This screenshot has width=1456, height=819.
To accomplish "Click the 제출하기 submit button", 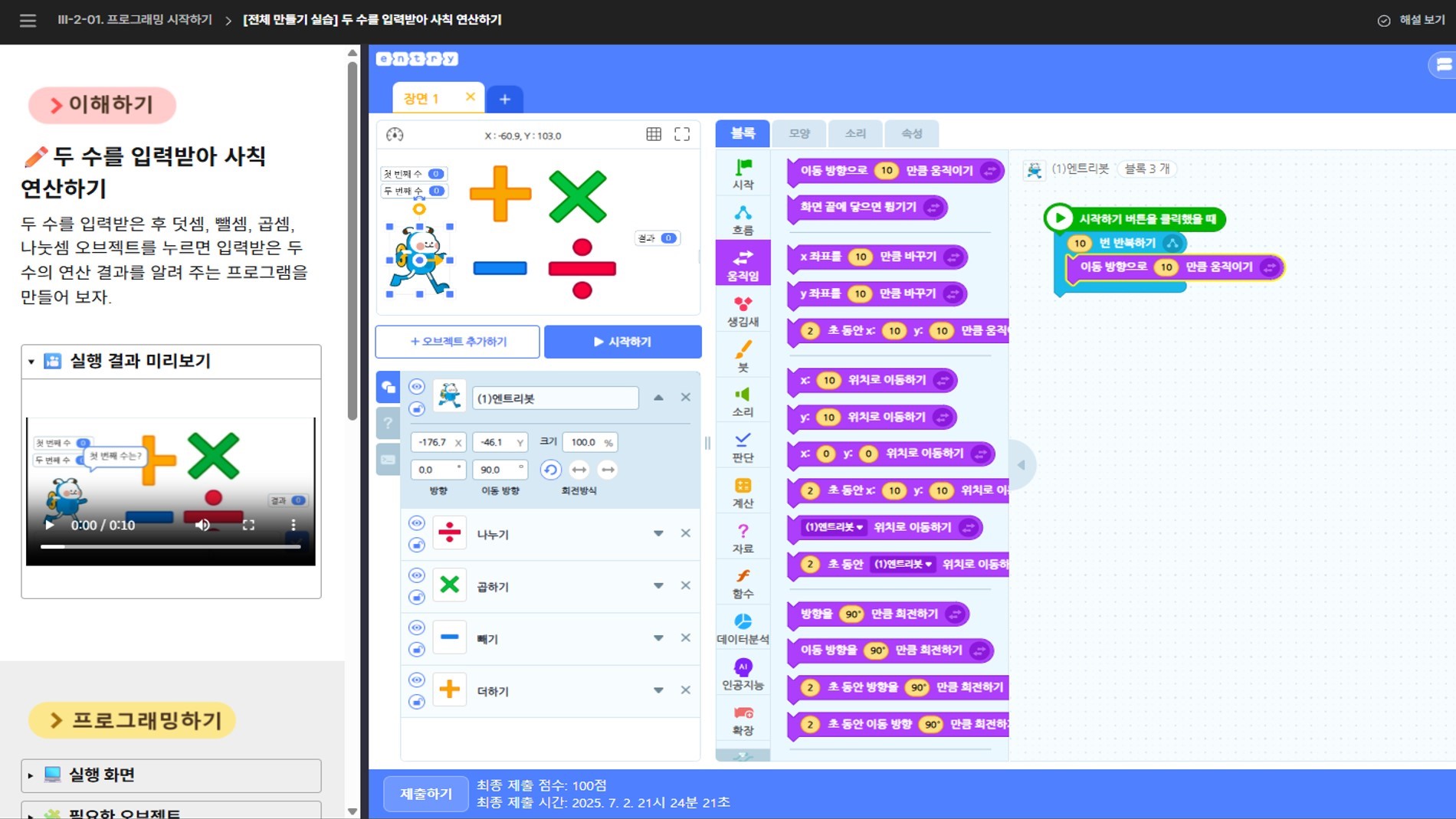I will pyautogui.click(x=426, y=794).
